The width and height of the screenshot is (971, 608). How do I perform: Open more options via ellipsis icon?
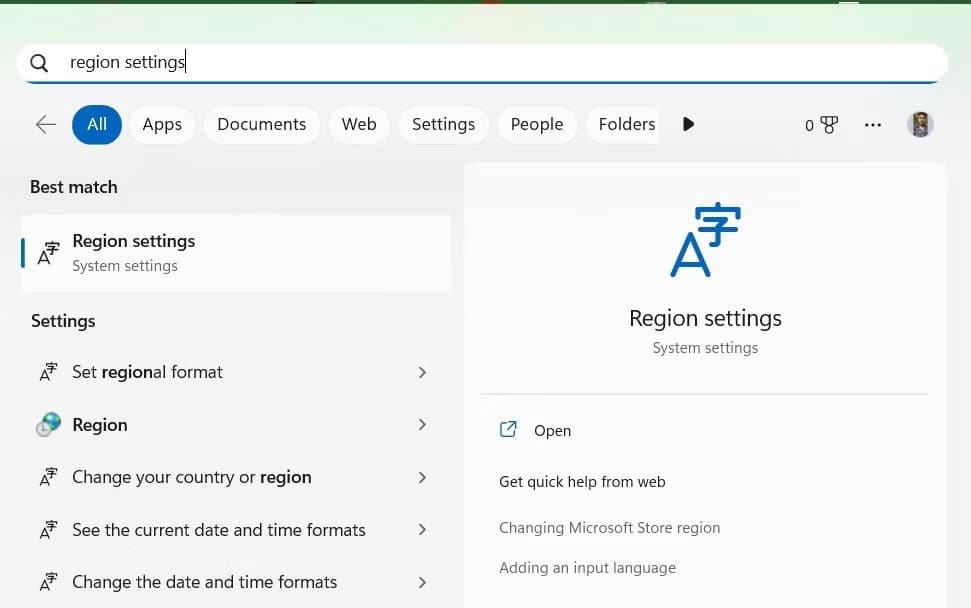click(x=873, y=124)
